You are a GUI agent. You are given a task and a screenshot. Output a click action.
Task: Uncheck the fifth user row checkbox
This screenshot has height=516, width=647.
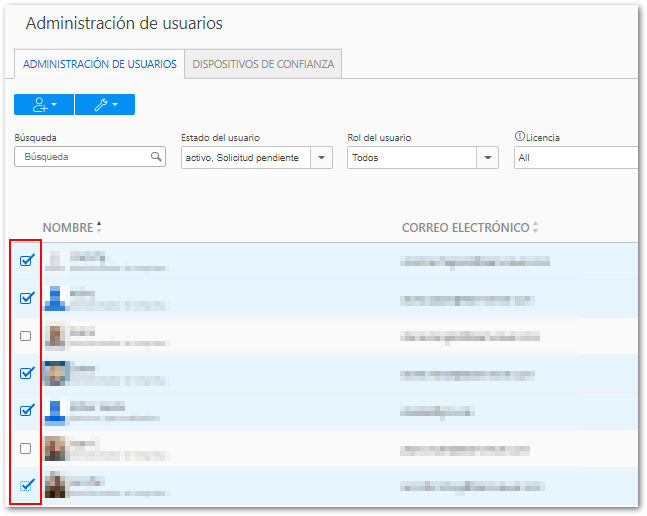coord(26,410)
